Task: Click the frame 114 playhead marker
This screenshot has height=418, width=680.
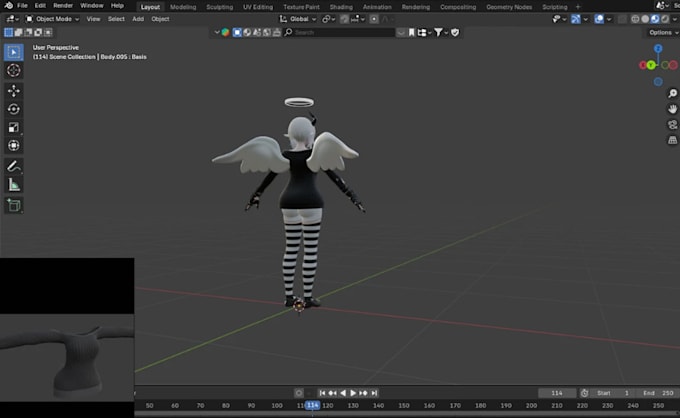Action: point(313,405)
